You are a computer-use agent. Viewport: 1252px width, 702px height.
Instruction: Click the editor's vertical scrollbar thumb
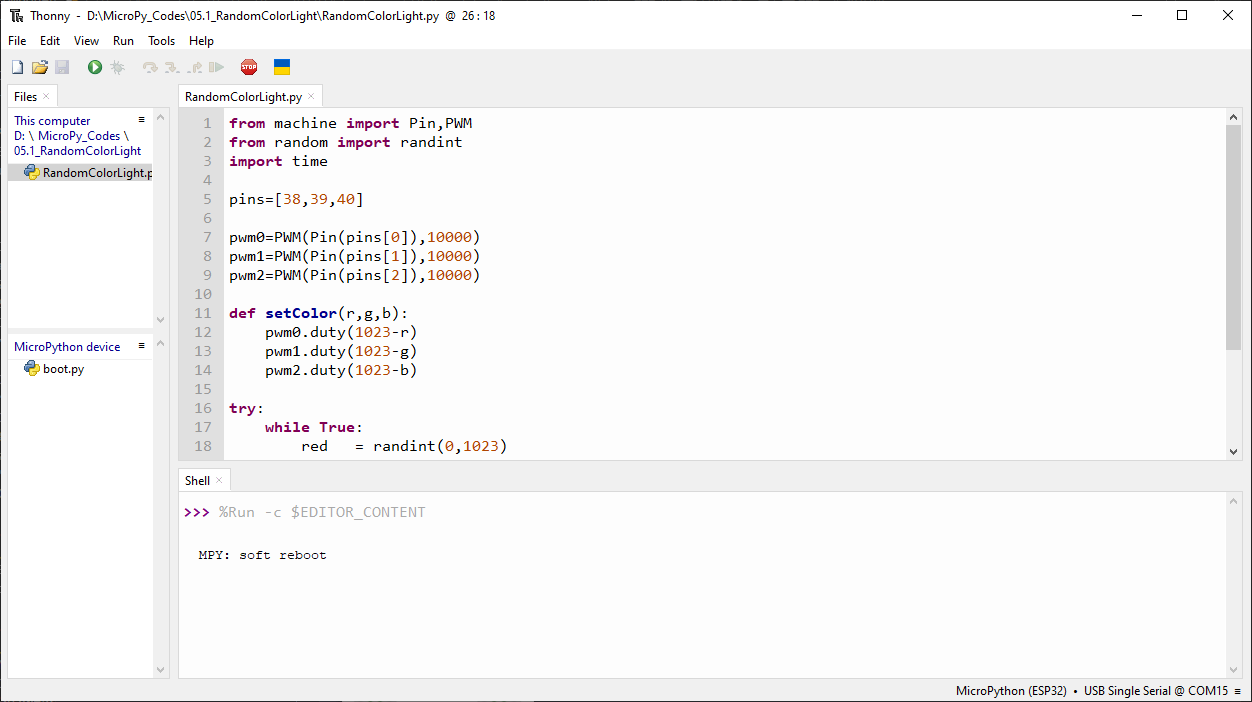[1233, 238]
